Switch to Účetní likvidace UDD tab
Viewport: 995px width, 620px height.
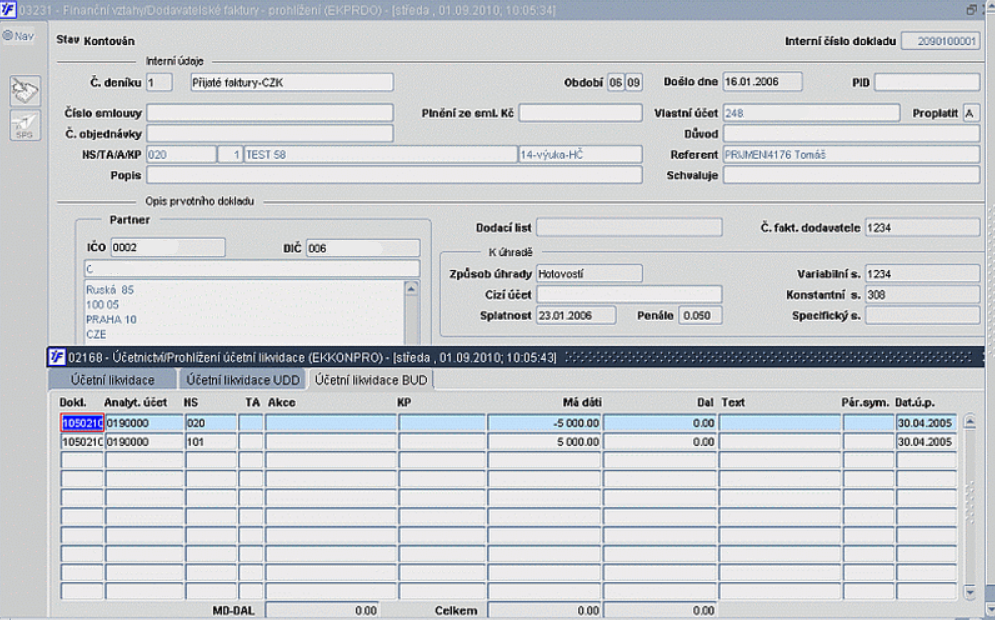[x=243, y=380]
